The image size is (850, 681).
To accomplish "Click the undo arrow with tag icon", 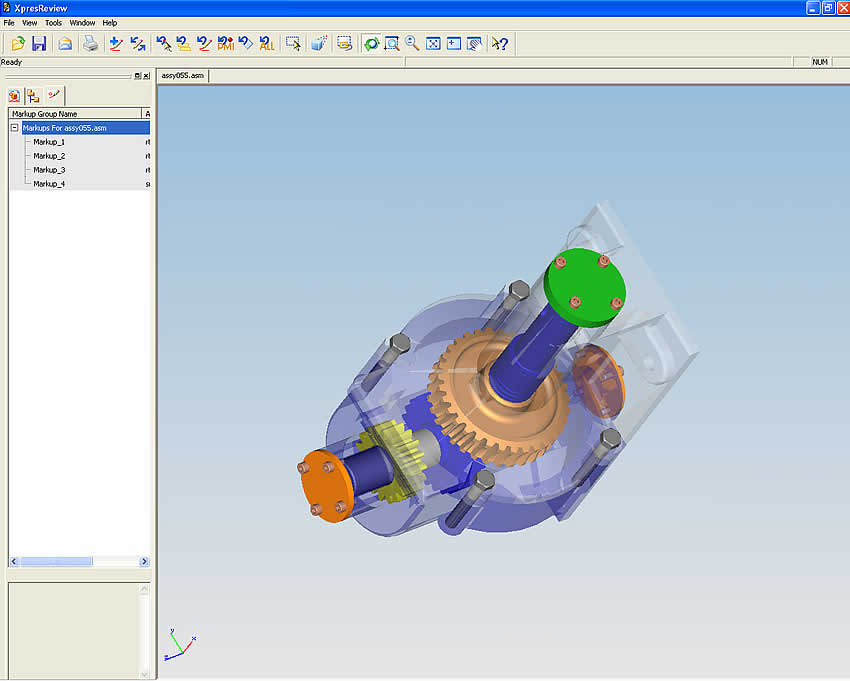I will pos(246,43).
